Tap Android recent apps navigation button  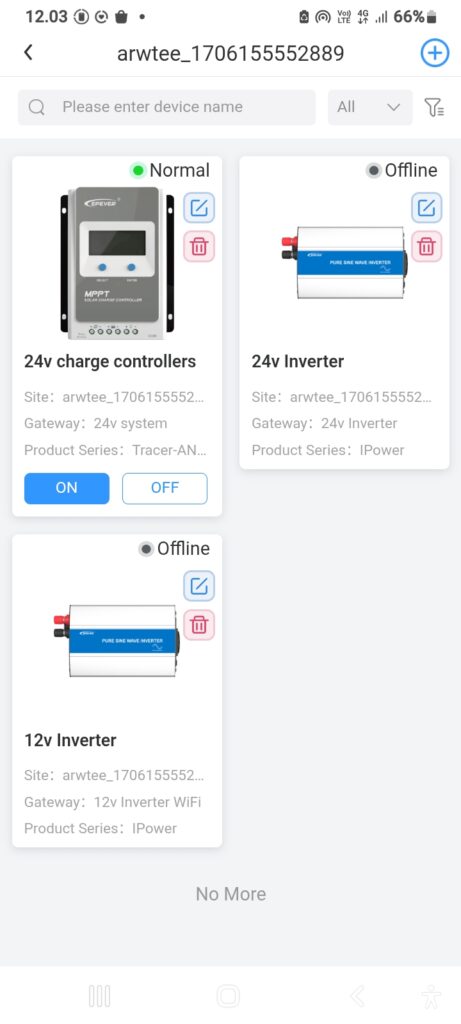point(99,996)
